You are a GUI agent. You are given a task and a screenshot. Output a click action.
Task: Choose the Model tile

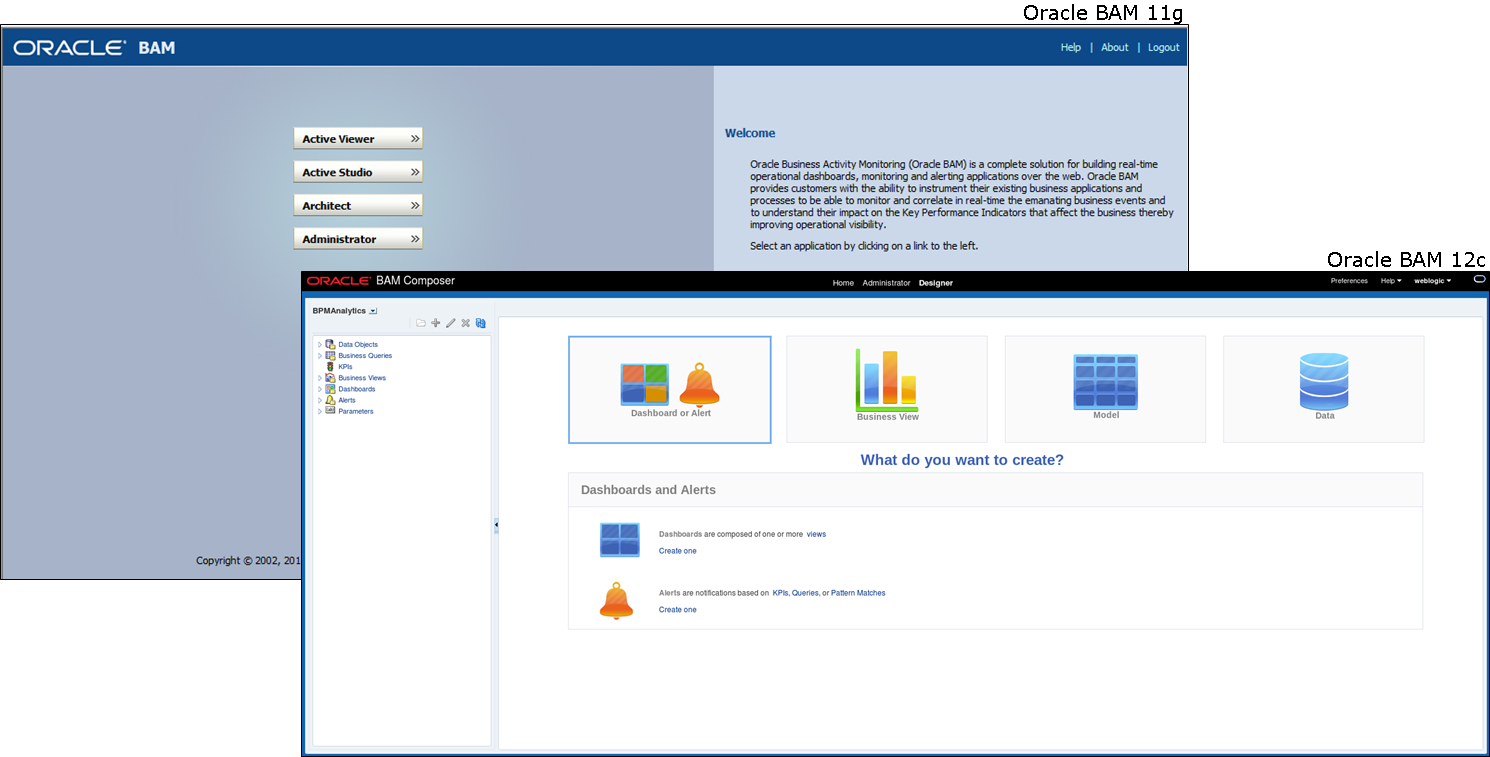pos(1104,389)
